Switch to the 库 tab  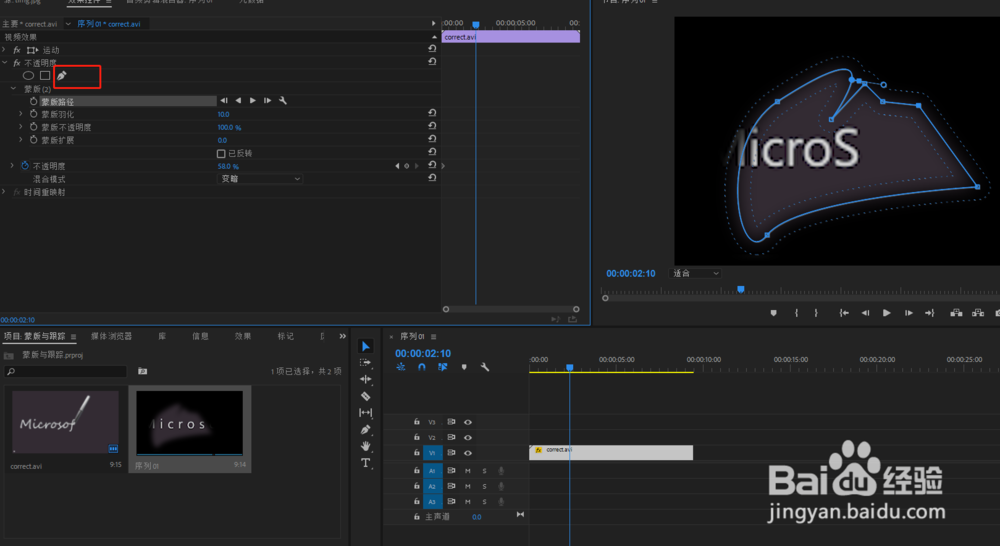162,336
